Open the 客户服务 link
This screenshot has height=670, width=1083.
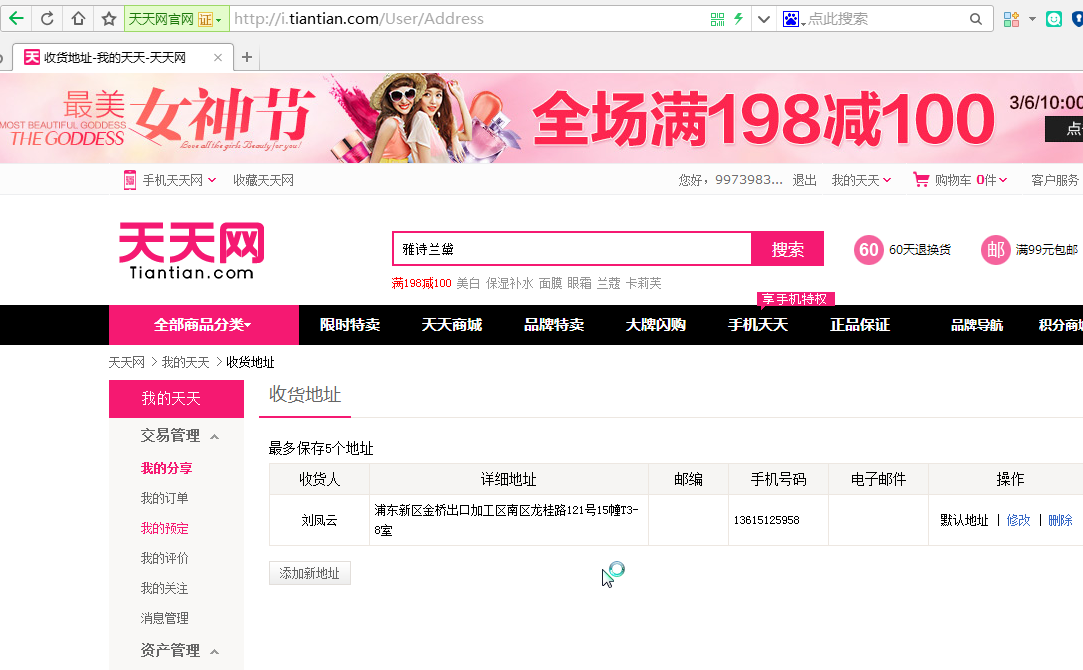tap(1055, 180)
